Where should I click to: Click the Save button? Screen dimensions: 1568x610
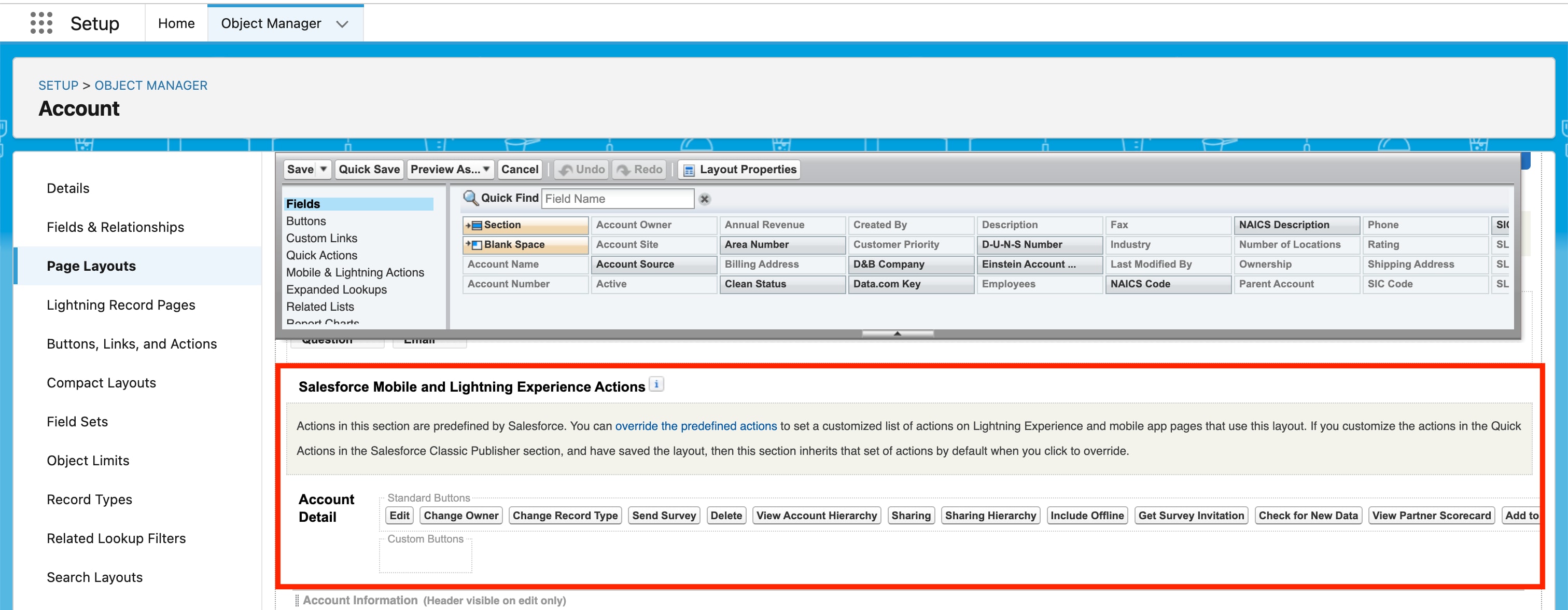(x=300, y=170)
